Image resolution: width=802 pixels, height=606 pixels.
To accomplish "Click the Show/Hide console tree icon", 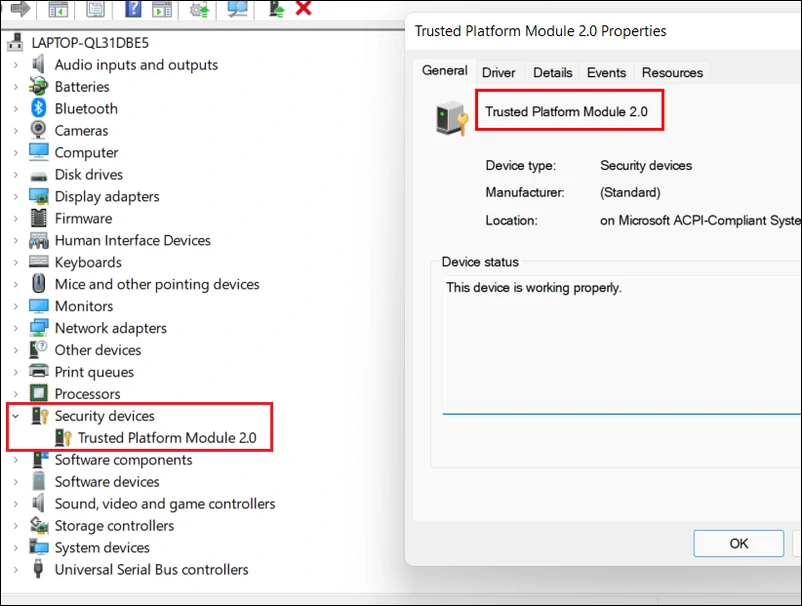I will click(58, 10).
